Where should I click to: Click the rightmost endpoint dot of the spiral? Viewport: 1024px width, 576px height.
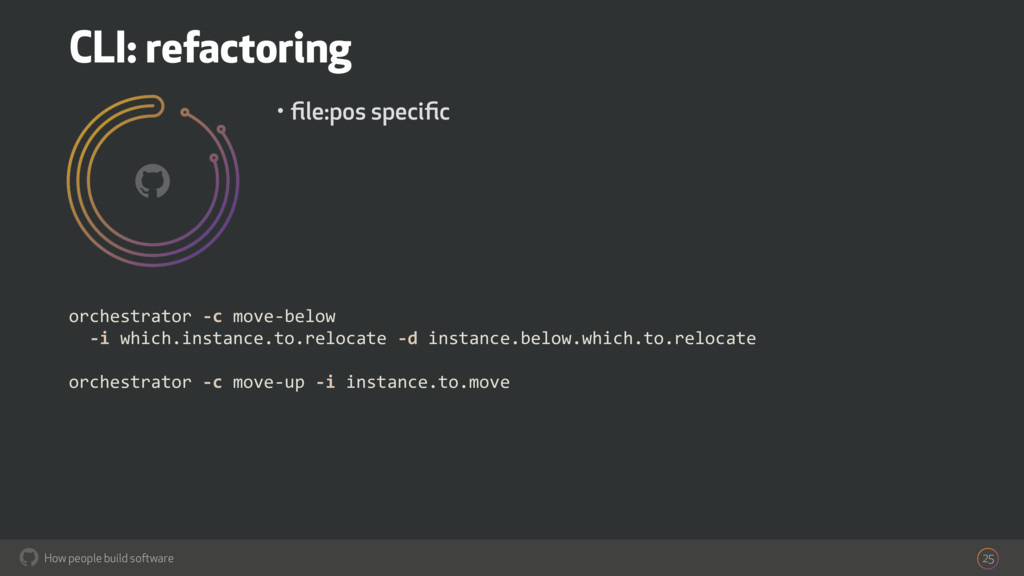[221, 129]
